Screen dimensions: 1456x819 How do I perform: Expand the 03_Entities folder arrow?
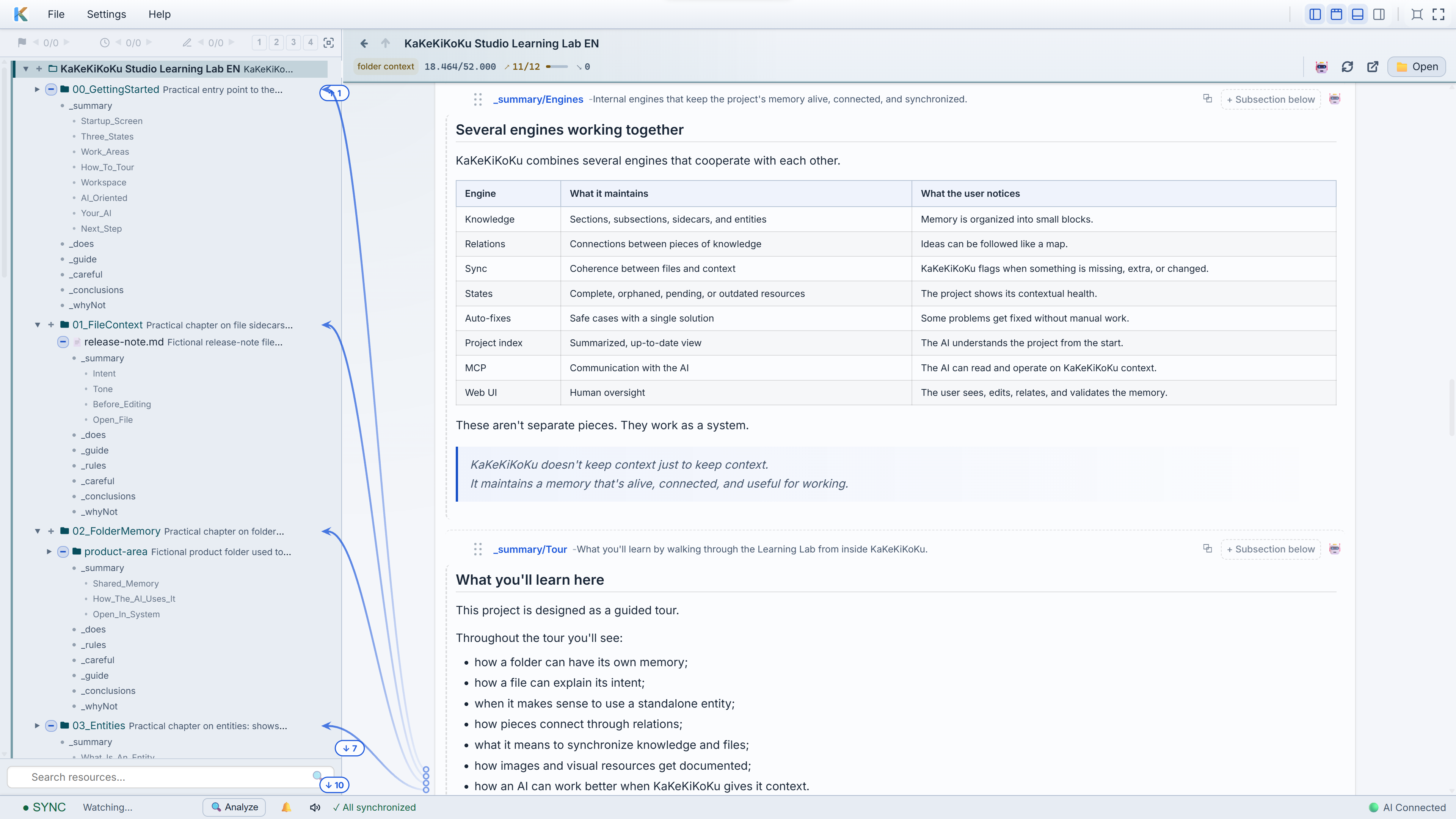37,726
